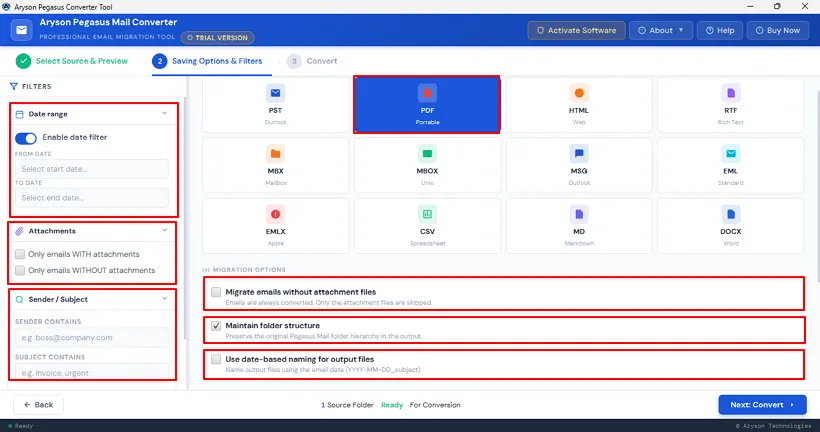Collapse the Sender / Subject section chevron
Screen dimensions: 820x432
[x=164, y=299]
